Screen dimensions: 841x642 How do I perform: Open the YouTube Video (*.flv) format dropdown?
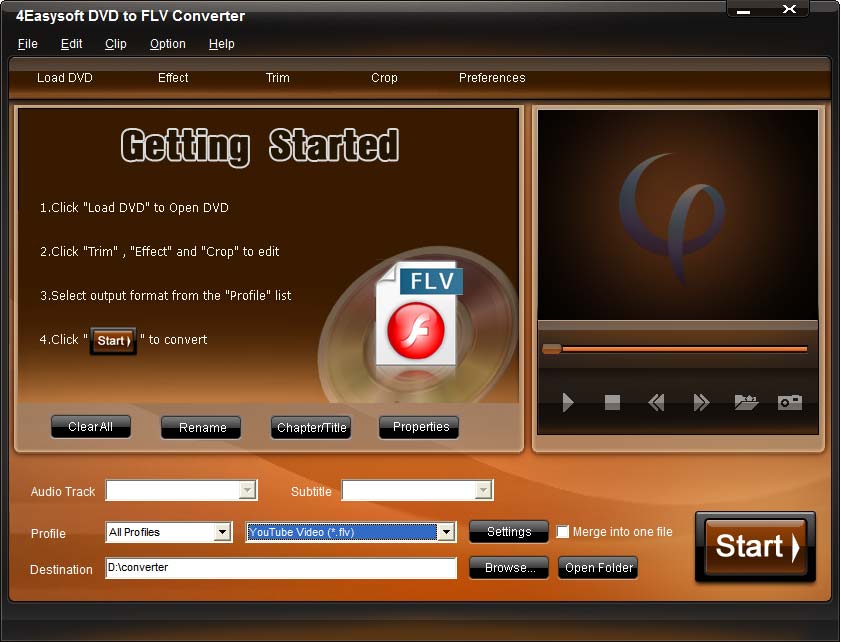pos(446,532)
